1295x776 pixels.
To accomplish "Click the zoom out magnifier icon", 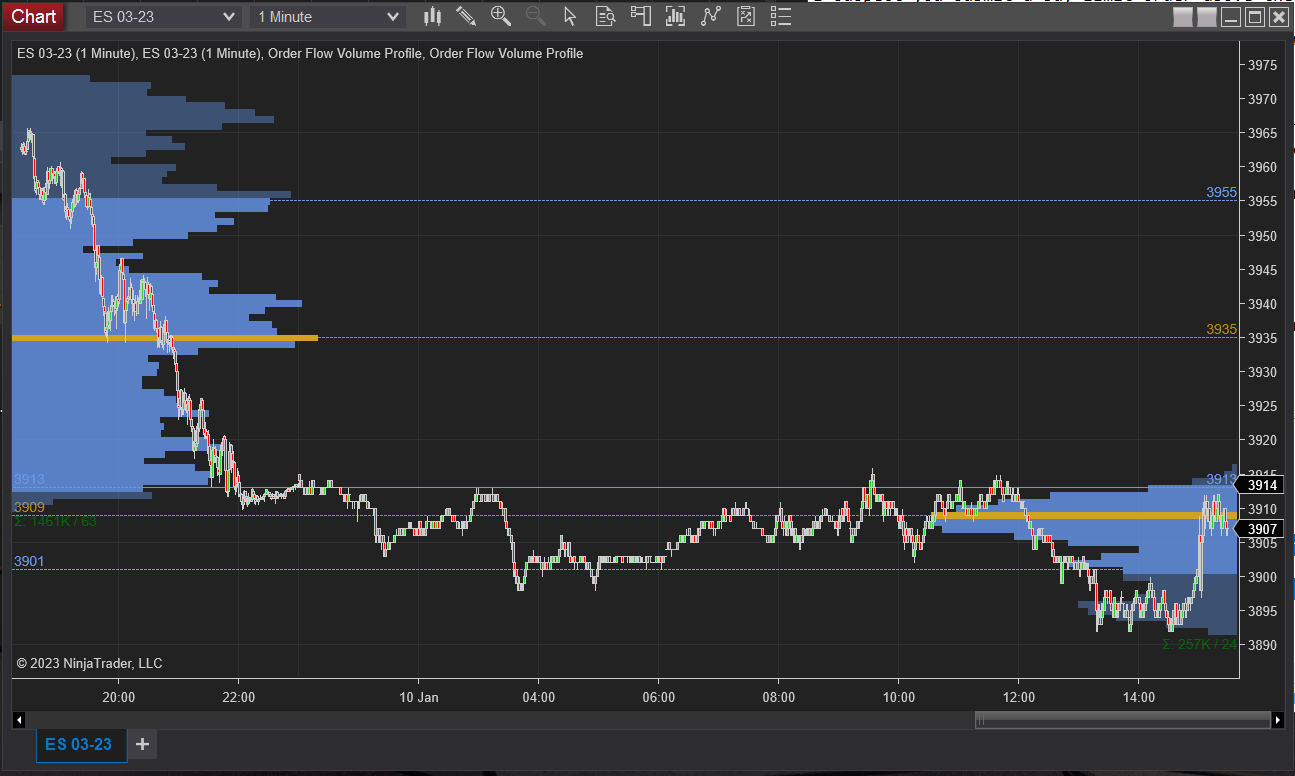I will 536,16.
